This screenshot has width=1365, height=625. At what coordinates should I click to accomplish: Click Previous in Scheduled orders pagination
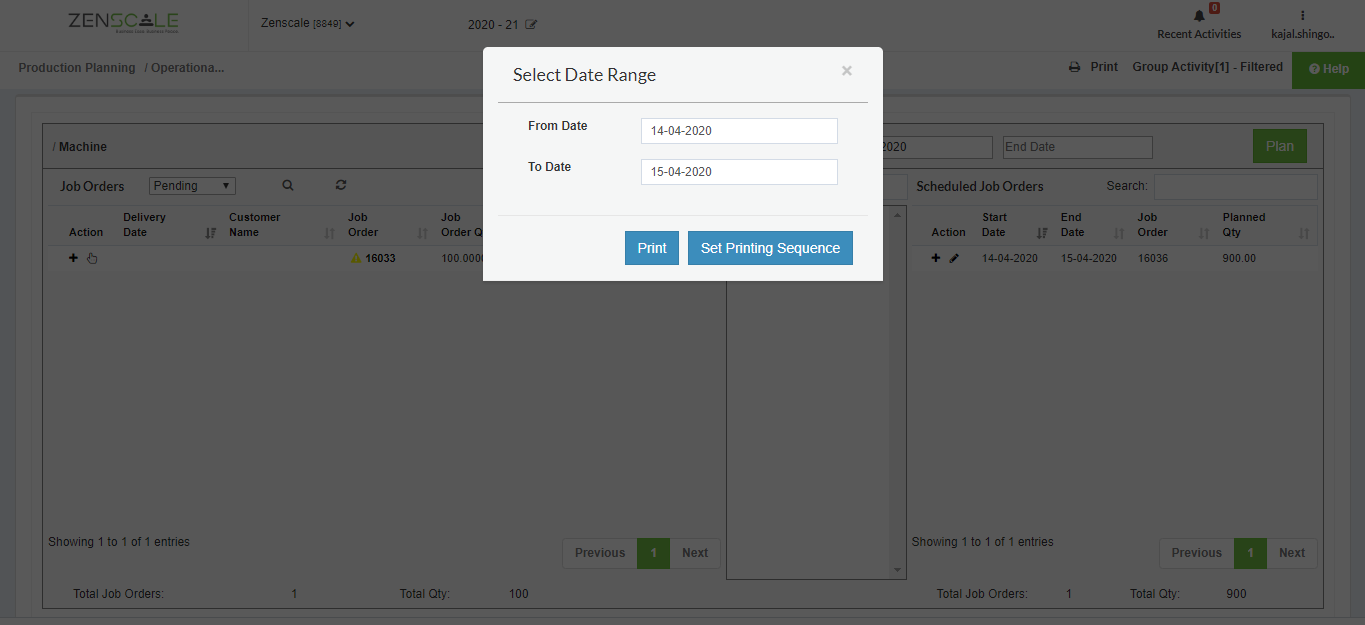point(1197,553)
